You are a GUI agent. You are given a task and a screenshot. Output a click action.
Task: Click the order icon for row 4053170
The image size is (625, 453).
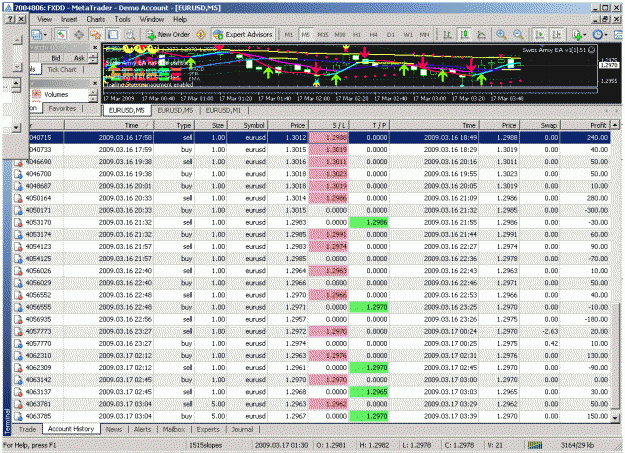pos(18,223)
